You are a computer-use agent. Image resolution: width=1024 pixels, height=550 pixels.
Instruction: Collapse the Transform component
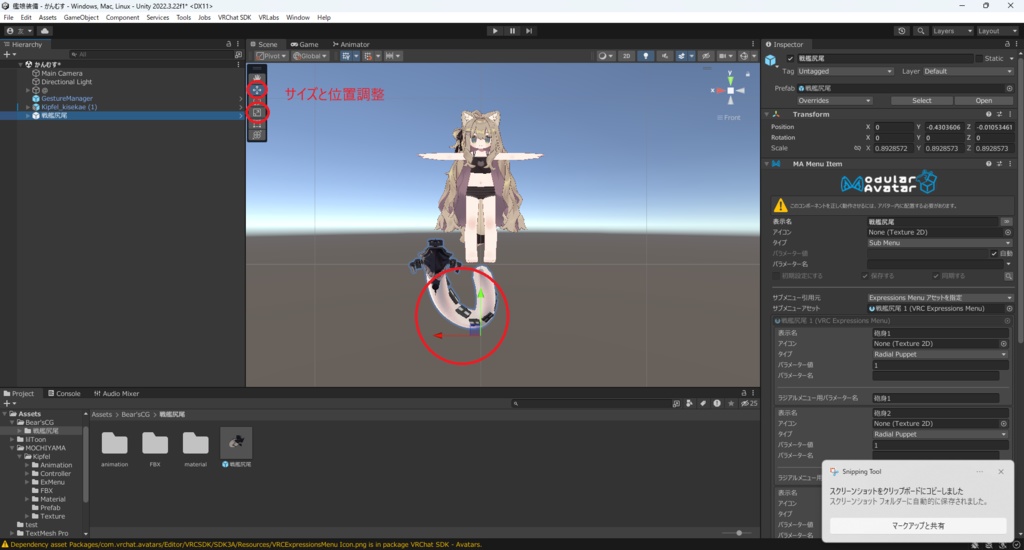(767, 114)
